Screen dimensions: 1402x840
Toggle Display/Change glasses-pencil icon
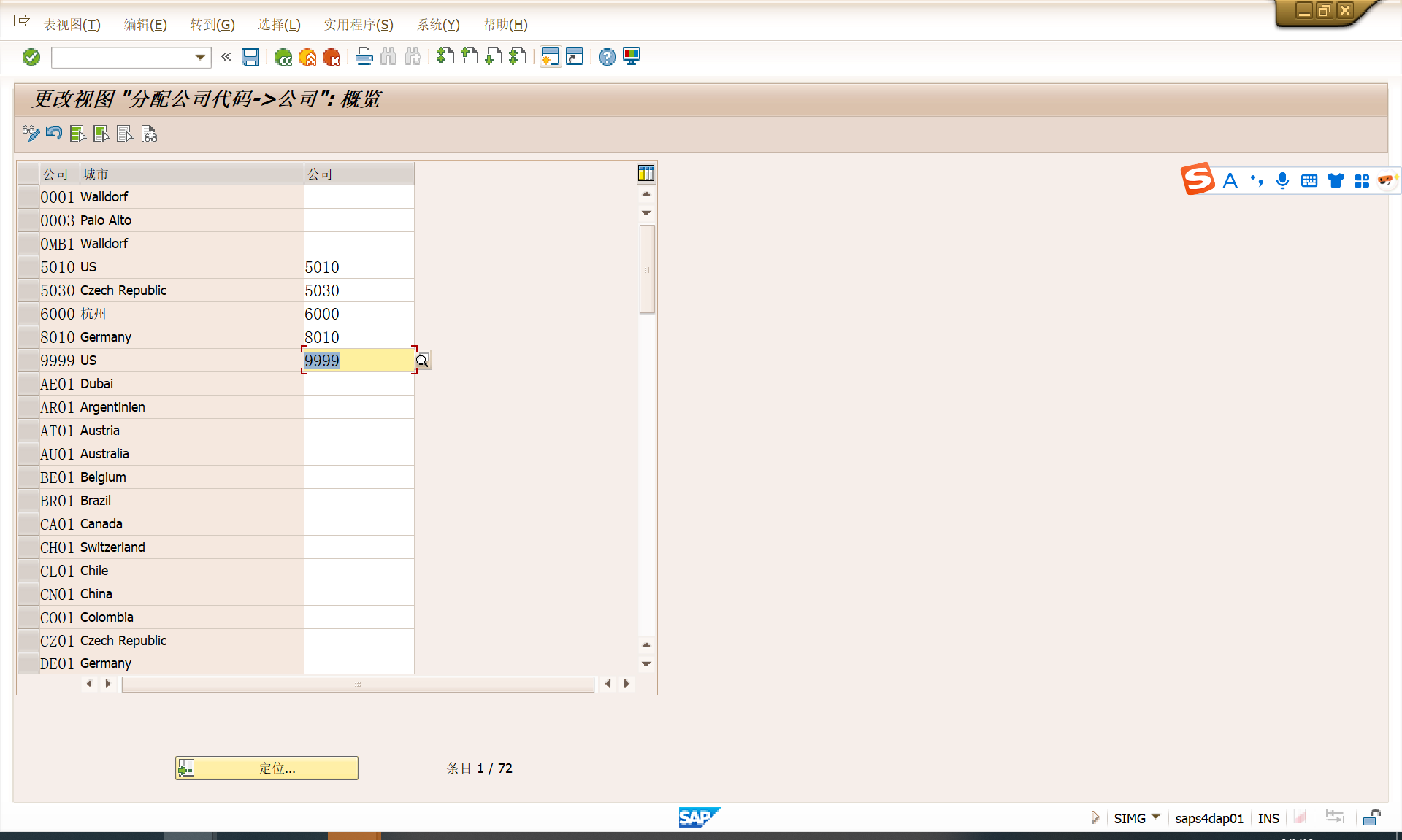(x=31, y=134)
